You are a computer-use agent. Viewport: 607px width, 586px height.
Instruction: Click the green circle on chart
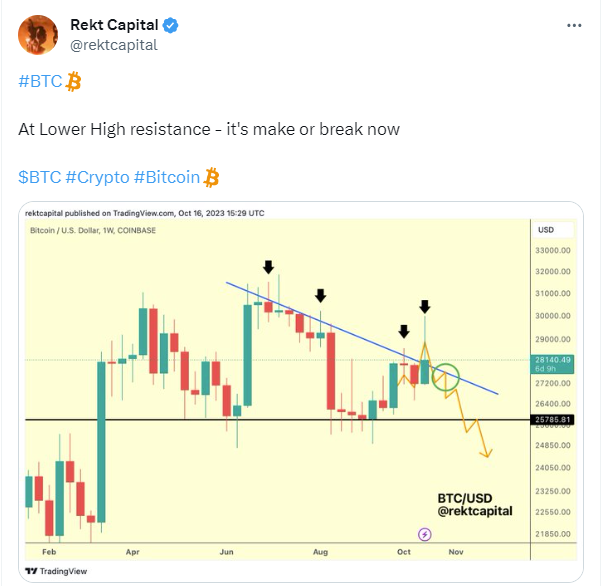tap(447, 378)
